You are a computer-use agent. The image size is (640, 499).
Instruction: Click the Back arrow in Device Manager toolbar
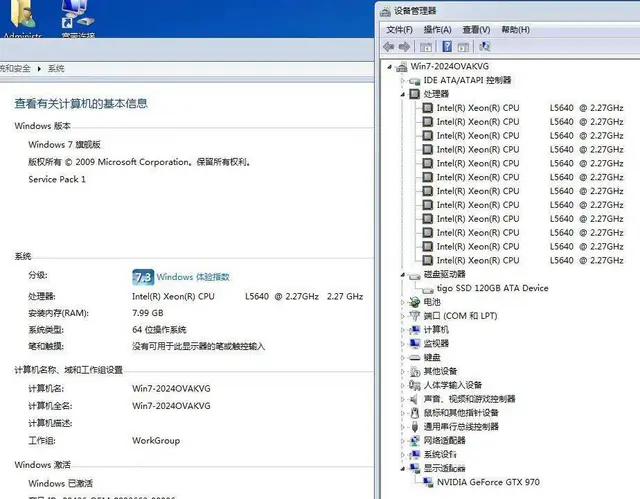pyautogui.click(x=389, y=47)
